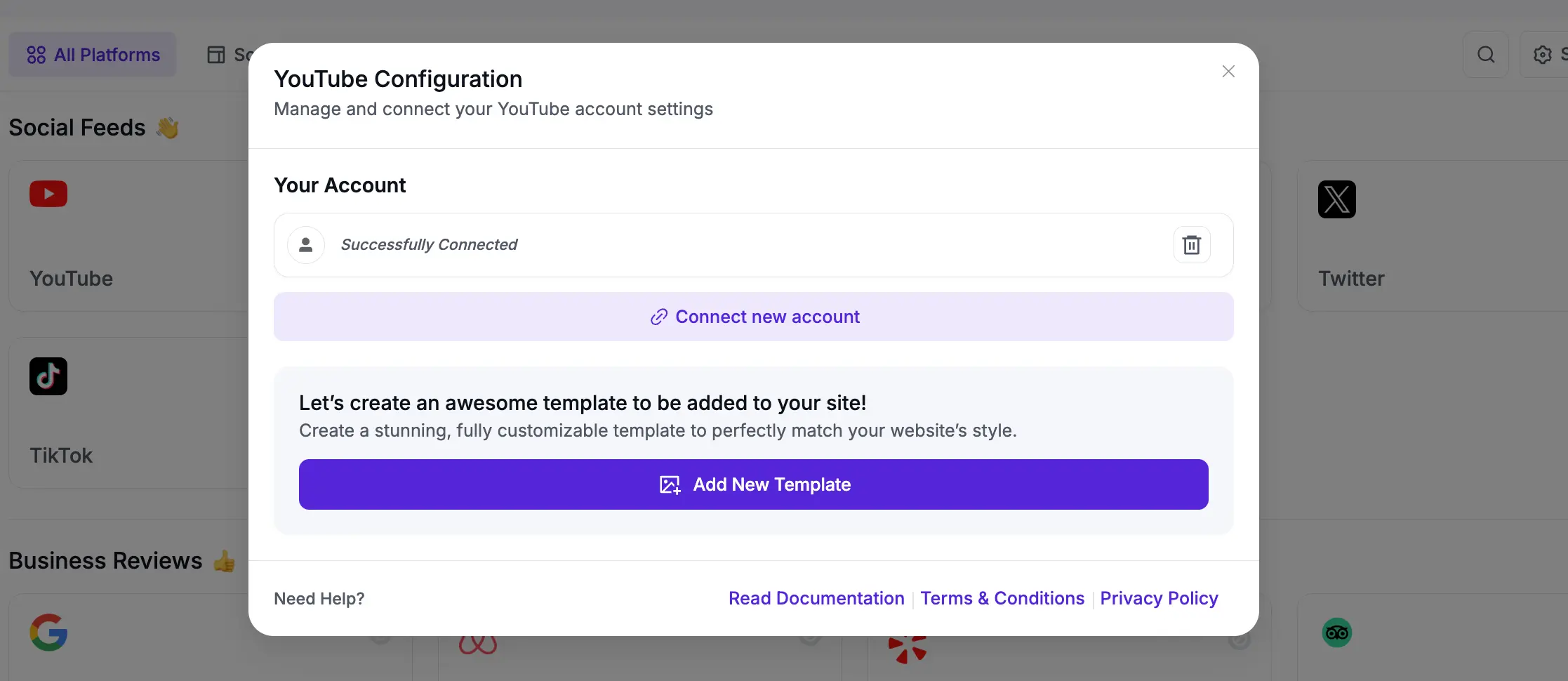Viewport: 1568px width, 681px height.
Task: Click the Airbnb reviews icon
Action: 479,644
